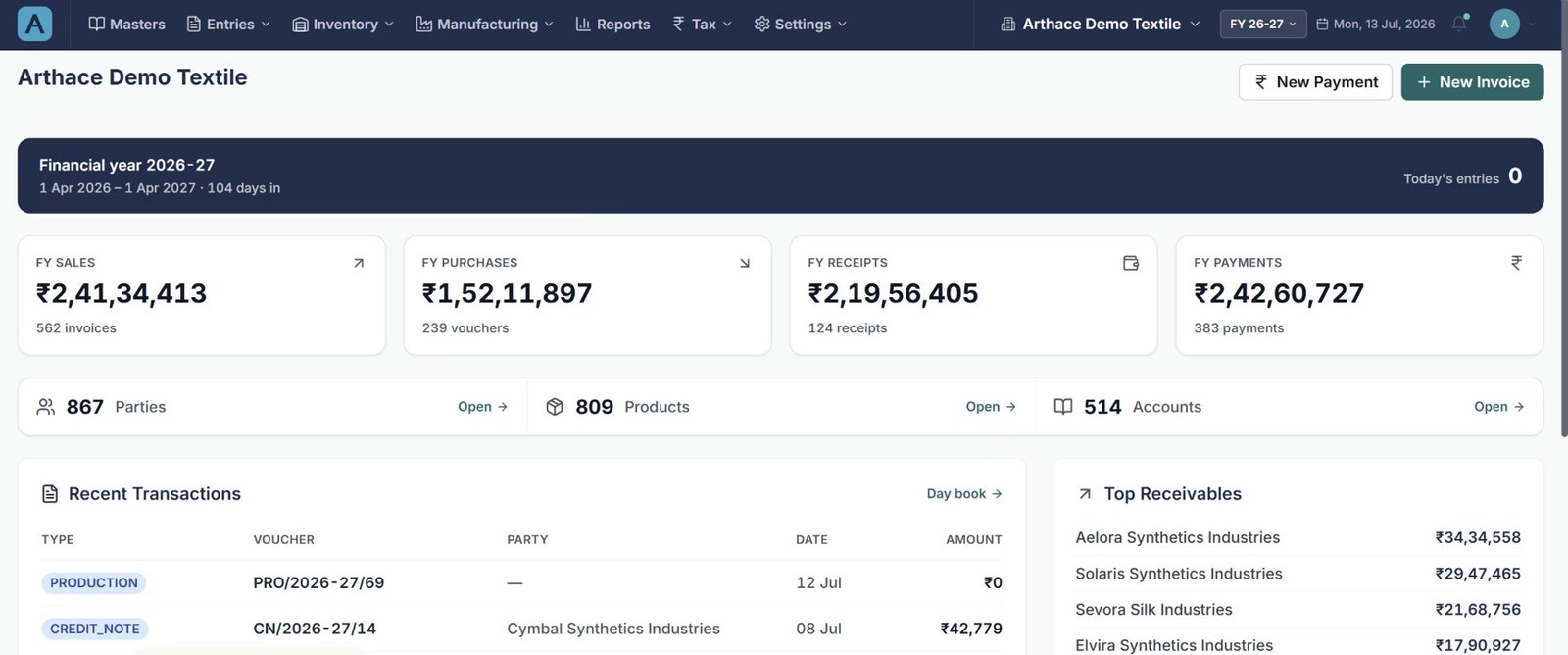
Task: Open the Masters menu
Action: pos(126,24)
